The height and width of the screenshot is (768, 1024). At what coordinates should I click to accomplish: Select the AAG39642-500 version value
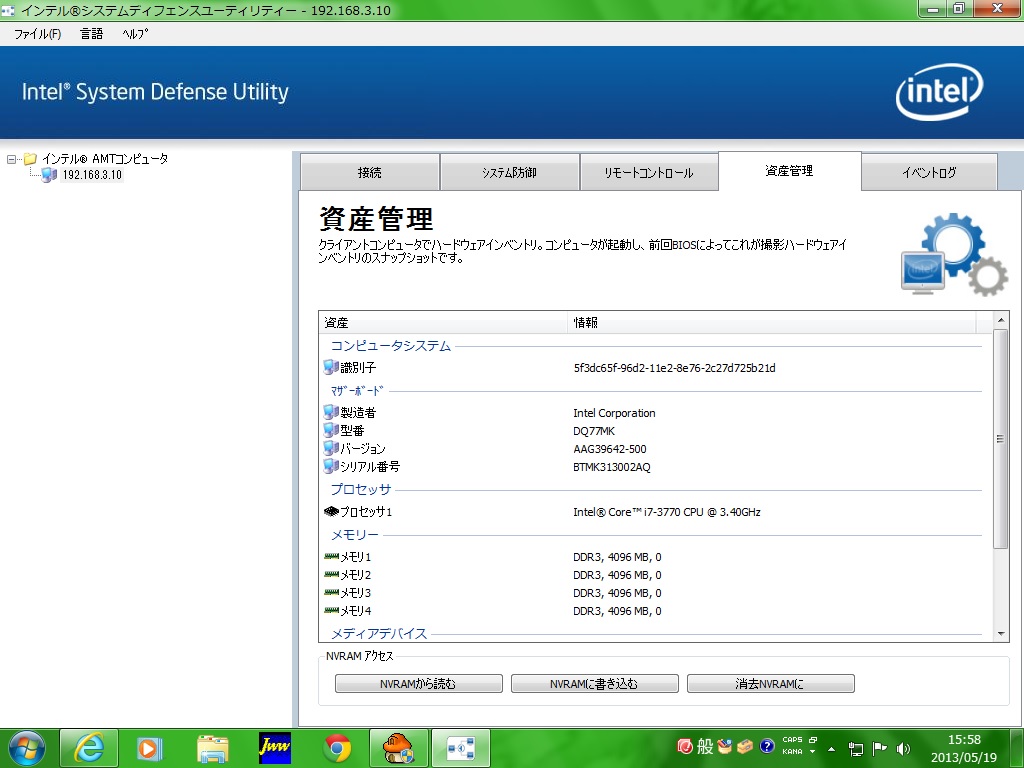(x=610, y=449)
